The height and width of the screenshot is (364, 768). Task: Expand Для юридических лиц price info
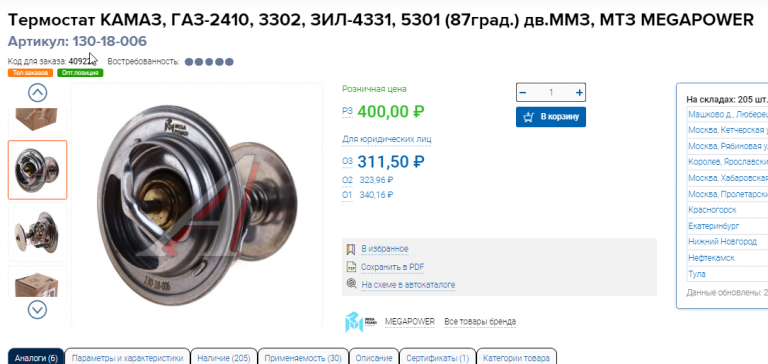click(386, 140)
